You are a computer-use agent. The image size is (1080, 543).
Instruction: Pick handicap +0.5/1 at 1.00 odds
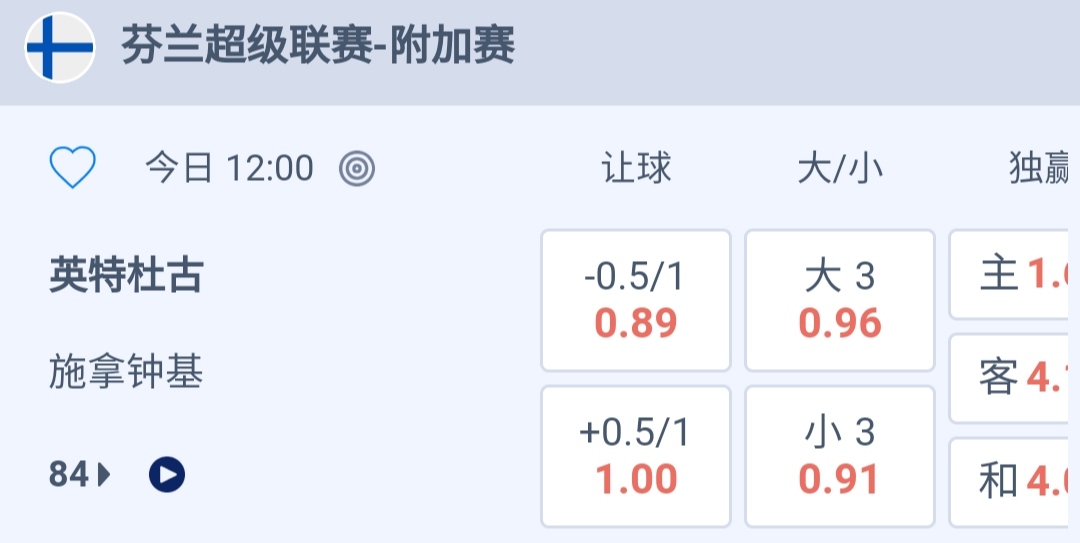[636, 456]
